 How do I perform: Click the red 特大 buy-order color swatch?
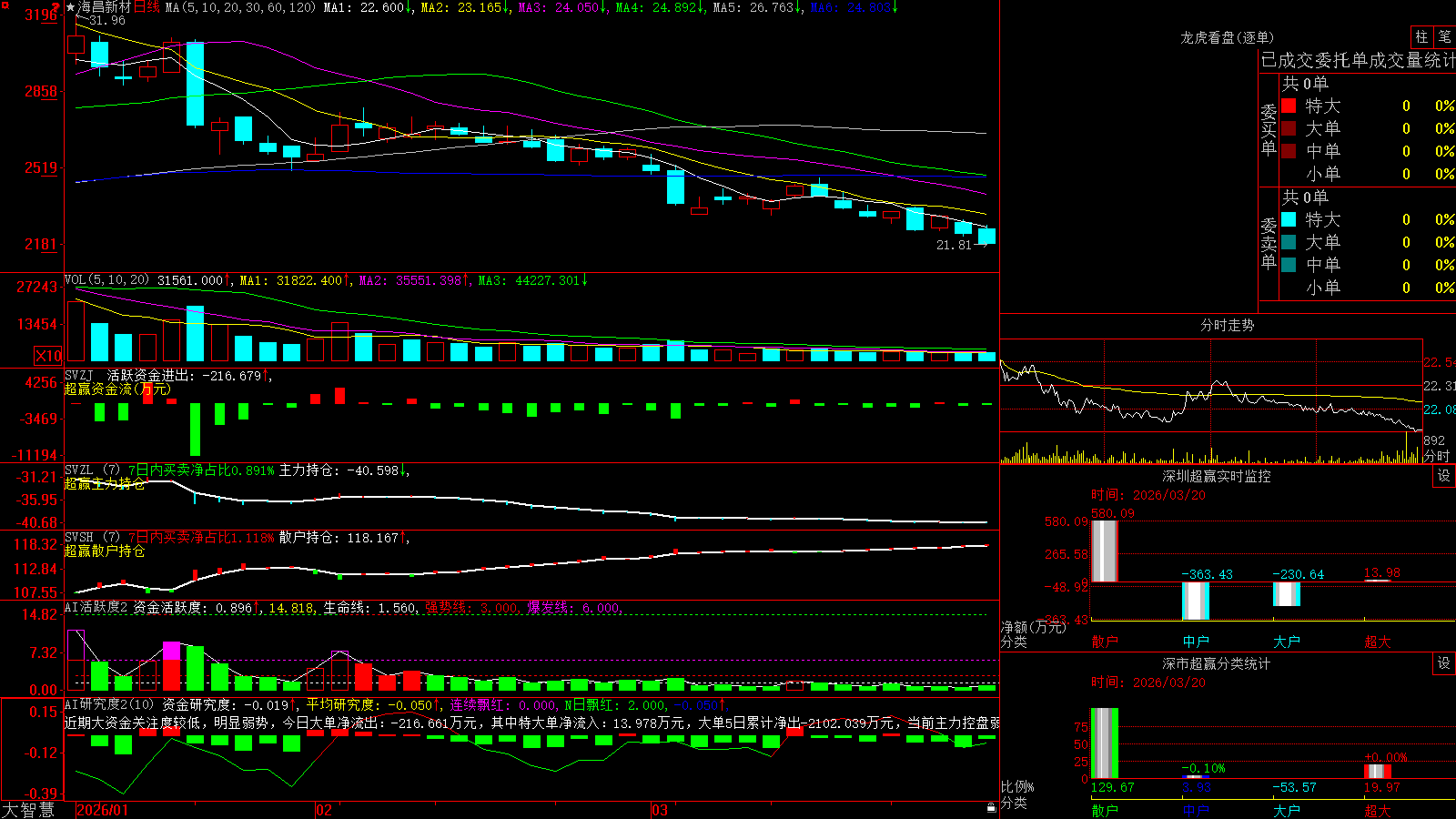point(1289,106)
